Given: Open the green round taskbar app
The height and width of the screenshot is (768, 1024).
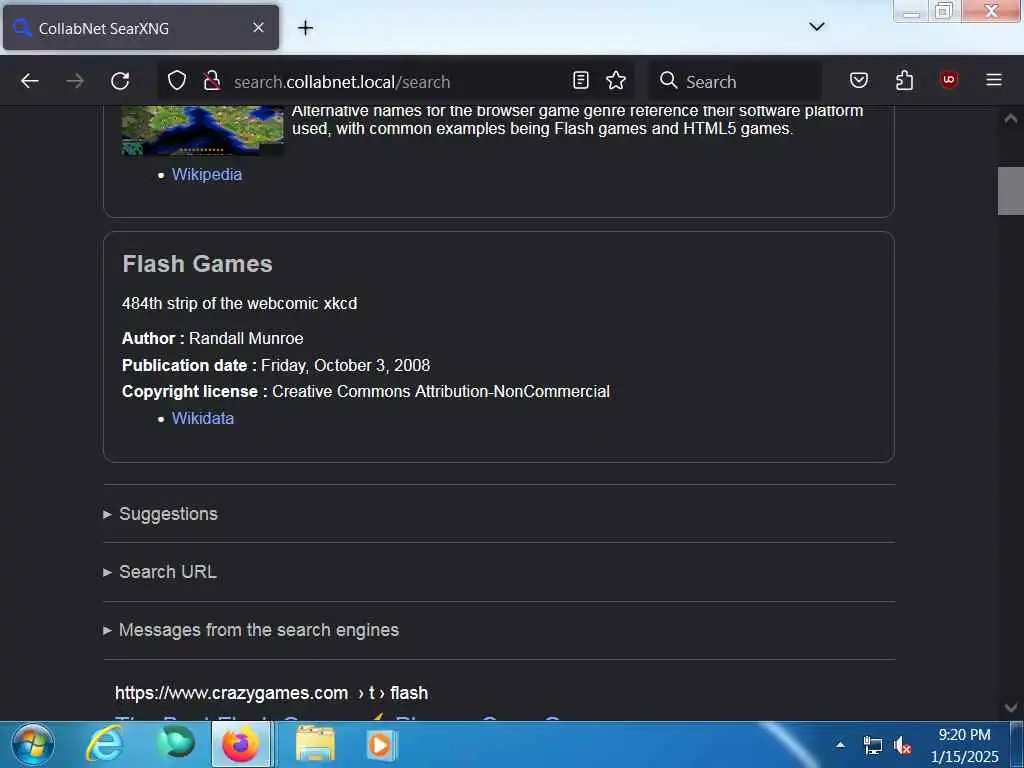Looking at the screenshot, I should (x=175, y=743).
